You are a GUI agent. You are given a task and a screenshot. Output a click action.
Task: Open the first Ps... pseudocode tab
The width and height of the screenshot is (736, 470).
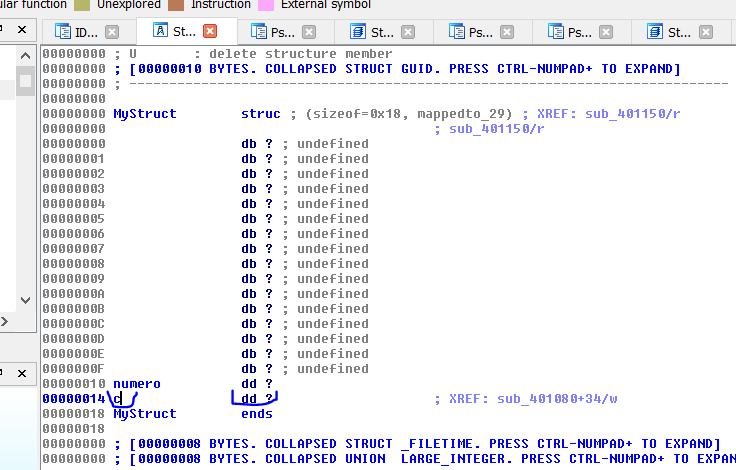pos(281,32)
